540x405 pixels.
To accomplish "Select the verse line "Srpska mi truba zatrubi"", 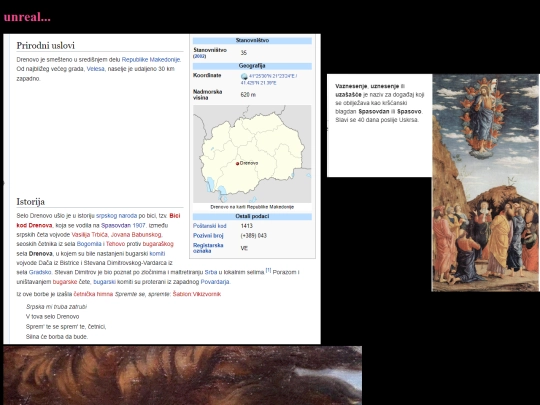I will click(x=56, y=307).
